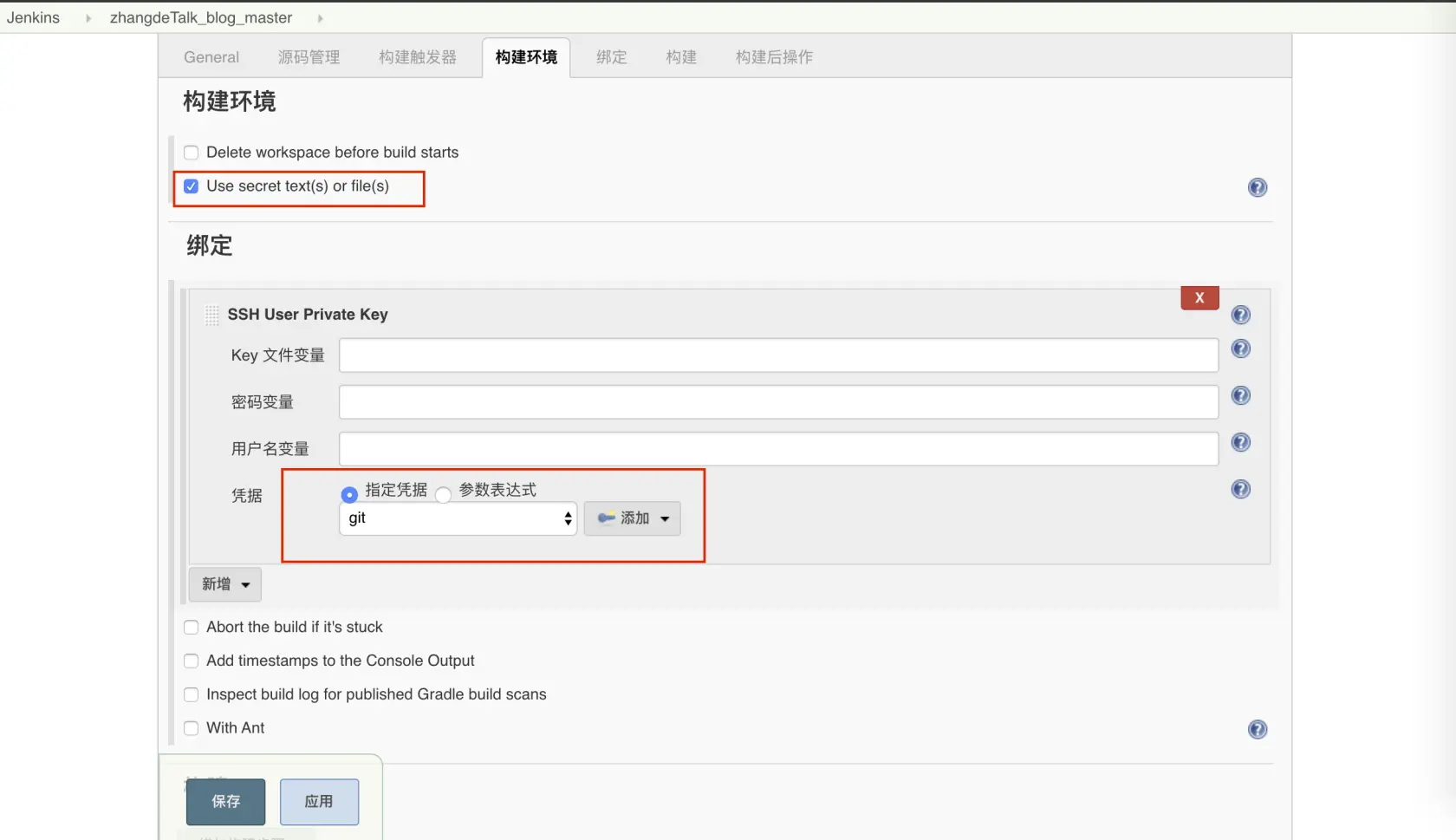Expand the 添加 dropdown arrow
The width and height of the screenshot is (1456, 840).
[x=664, y=518]
